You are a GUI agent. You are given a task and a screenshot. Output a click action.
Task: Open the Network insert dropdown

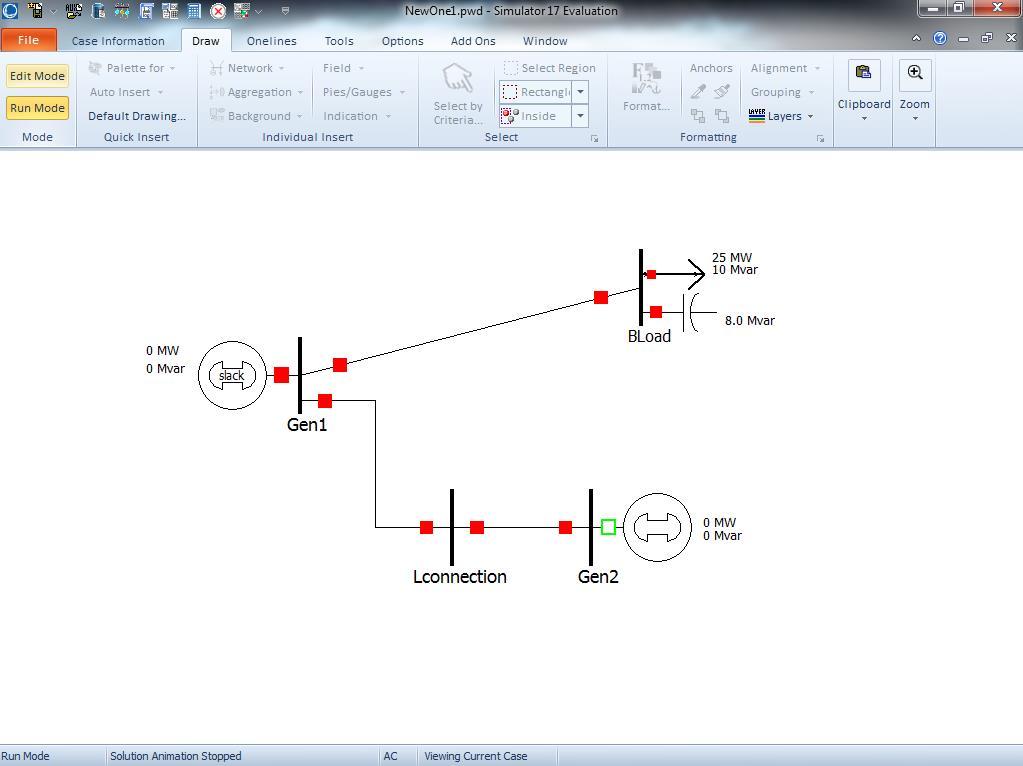click(247, 68)
